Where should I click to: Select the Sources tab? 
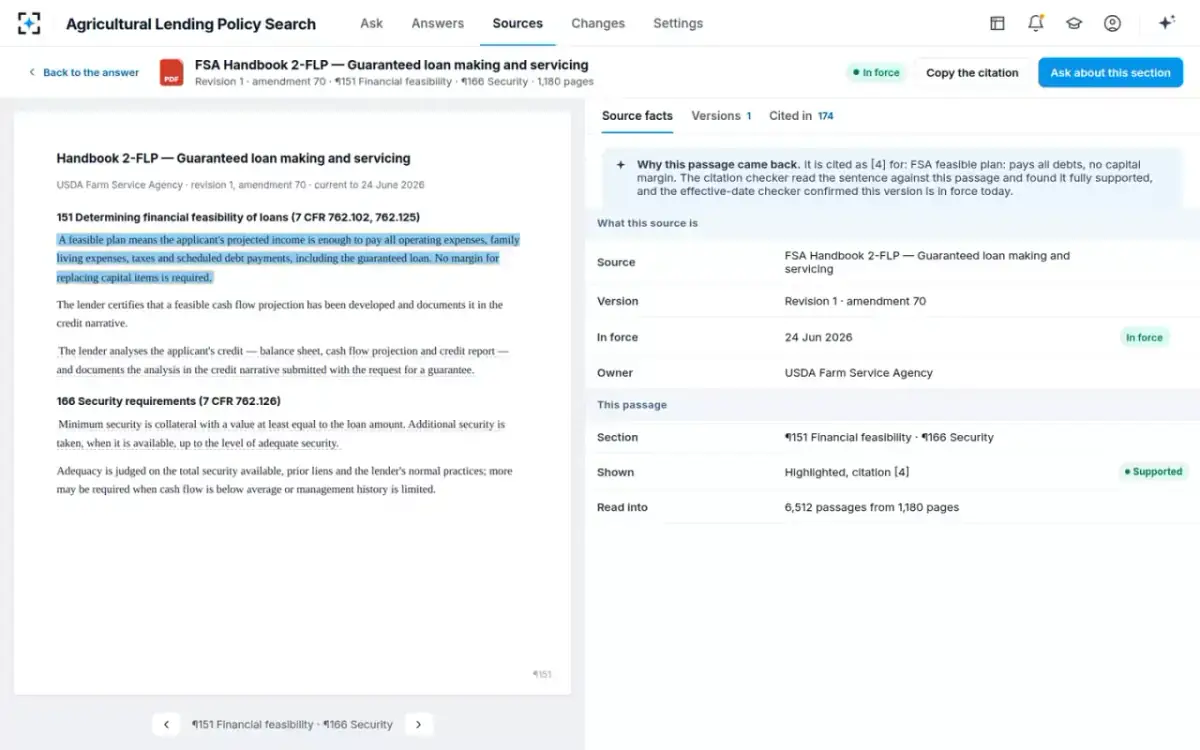pos(518,23)
